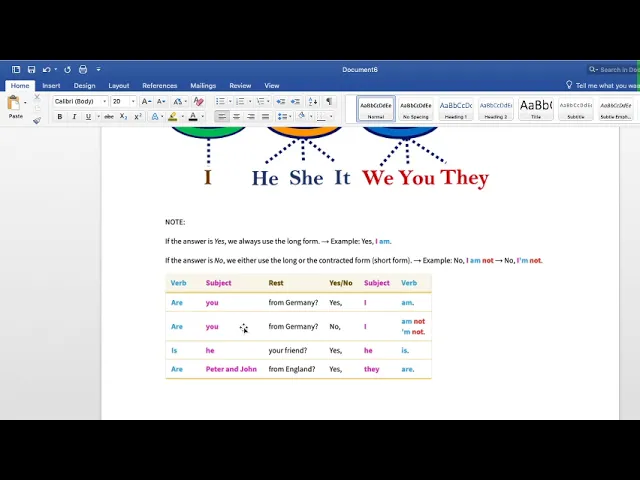Screen dimensions: 640x480
Task: Open the References tab
Action: (x=160, y=86)
